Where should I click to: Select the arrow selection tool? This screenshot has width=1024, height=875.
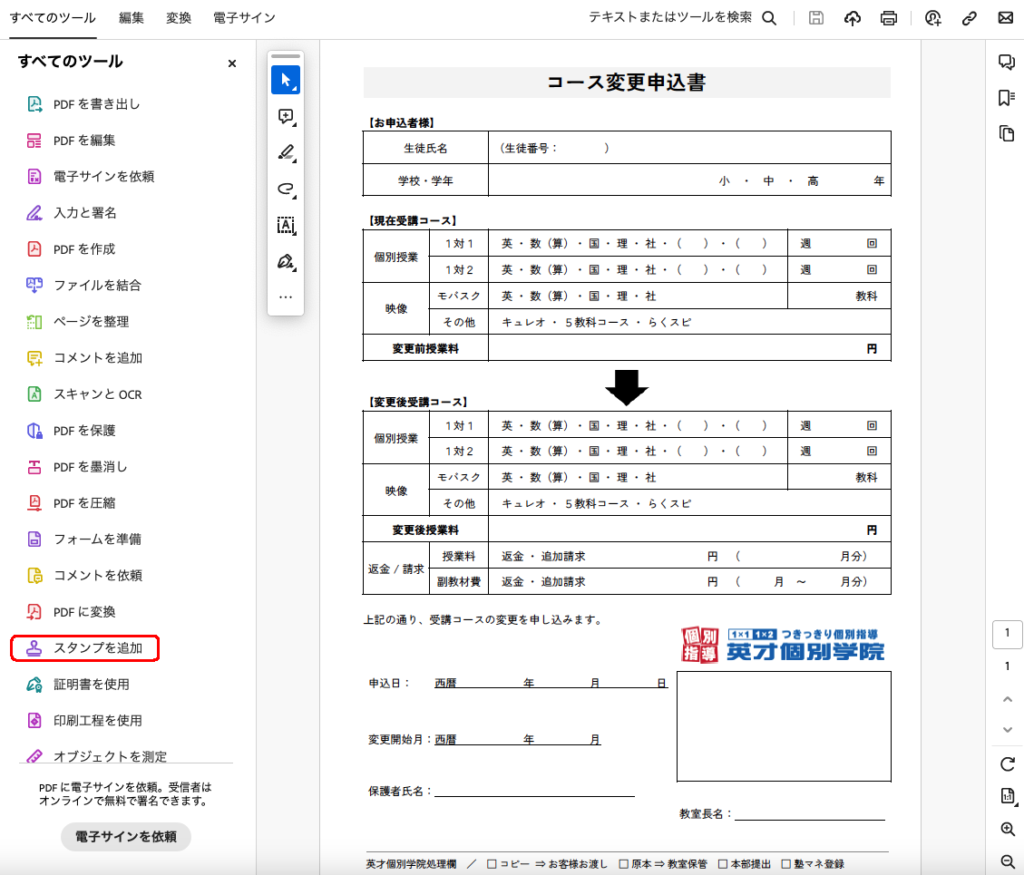click(285, 80)
